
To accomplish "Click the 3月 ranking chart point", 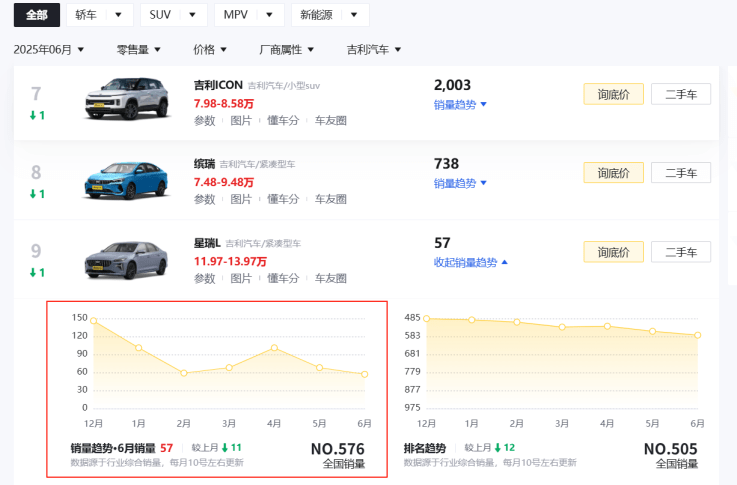I will [562, 327].
